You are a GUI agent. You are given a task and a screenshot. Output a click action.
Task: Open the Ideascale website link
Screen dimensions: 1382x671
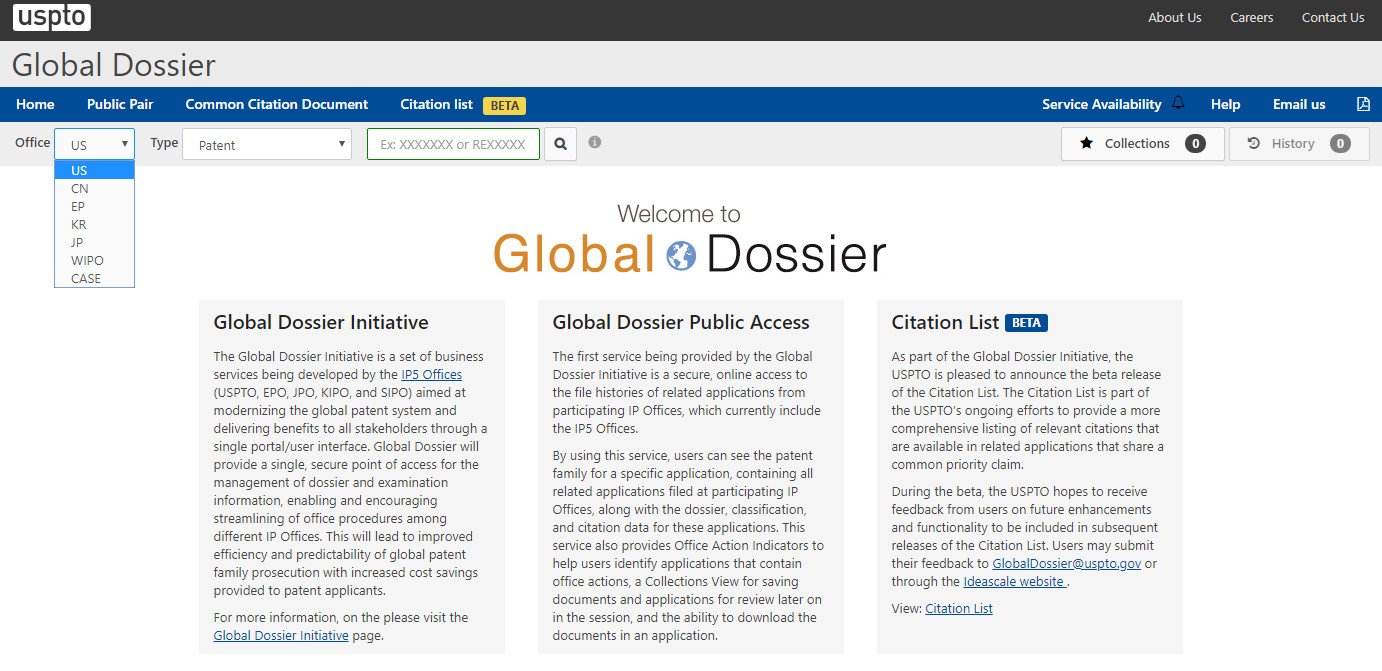point(1014,581)
